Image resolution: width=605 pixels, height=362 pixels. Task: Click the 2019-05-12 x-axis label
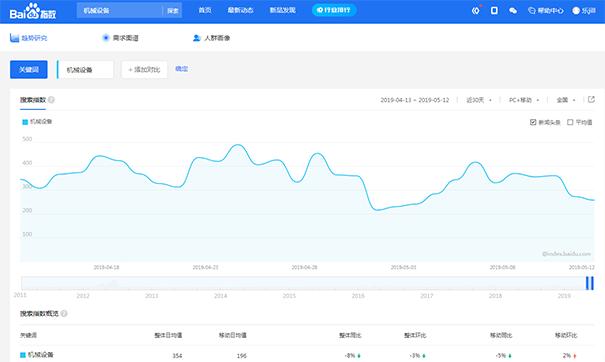tap(582, 267)
